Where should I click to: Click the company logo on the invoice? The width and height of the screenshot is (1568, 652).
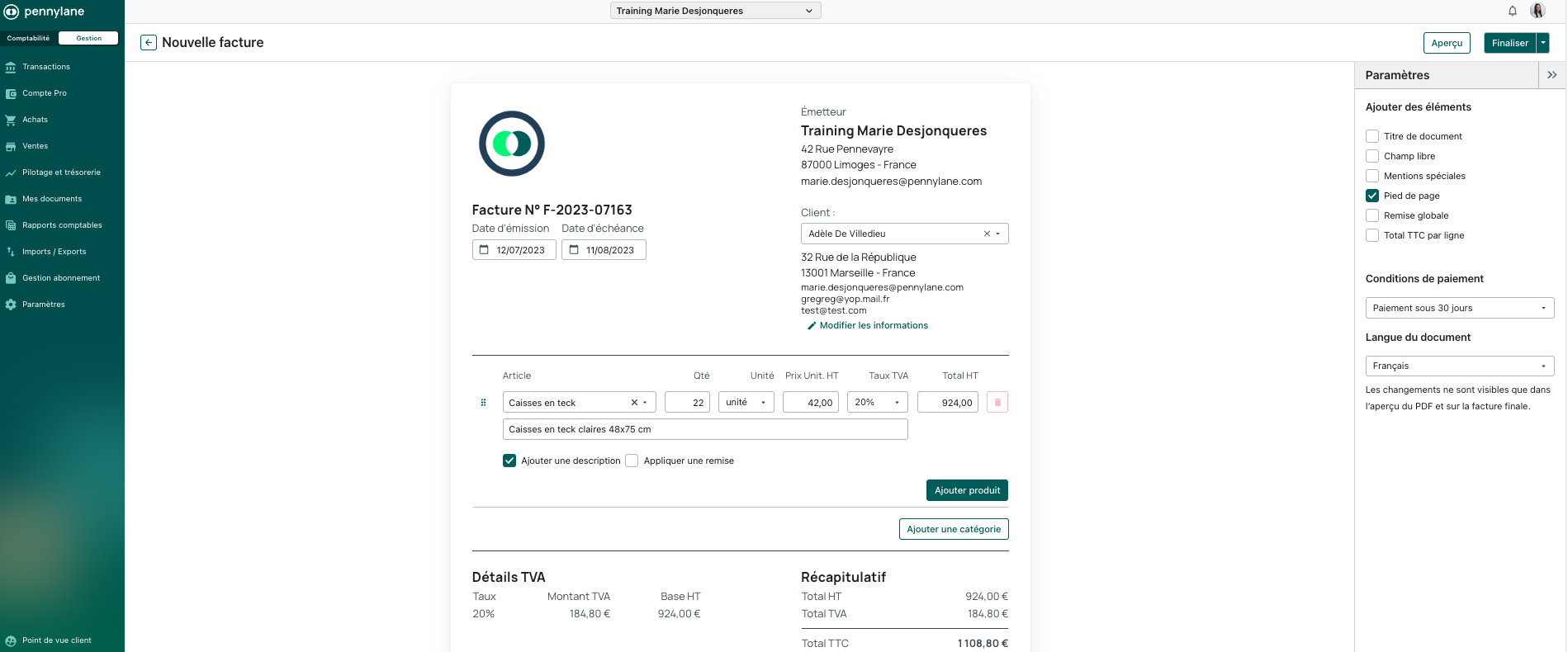pyautogui.click(x=512, y=144)
